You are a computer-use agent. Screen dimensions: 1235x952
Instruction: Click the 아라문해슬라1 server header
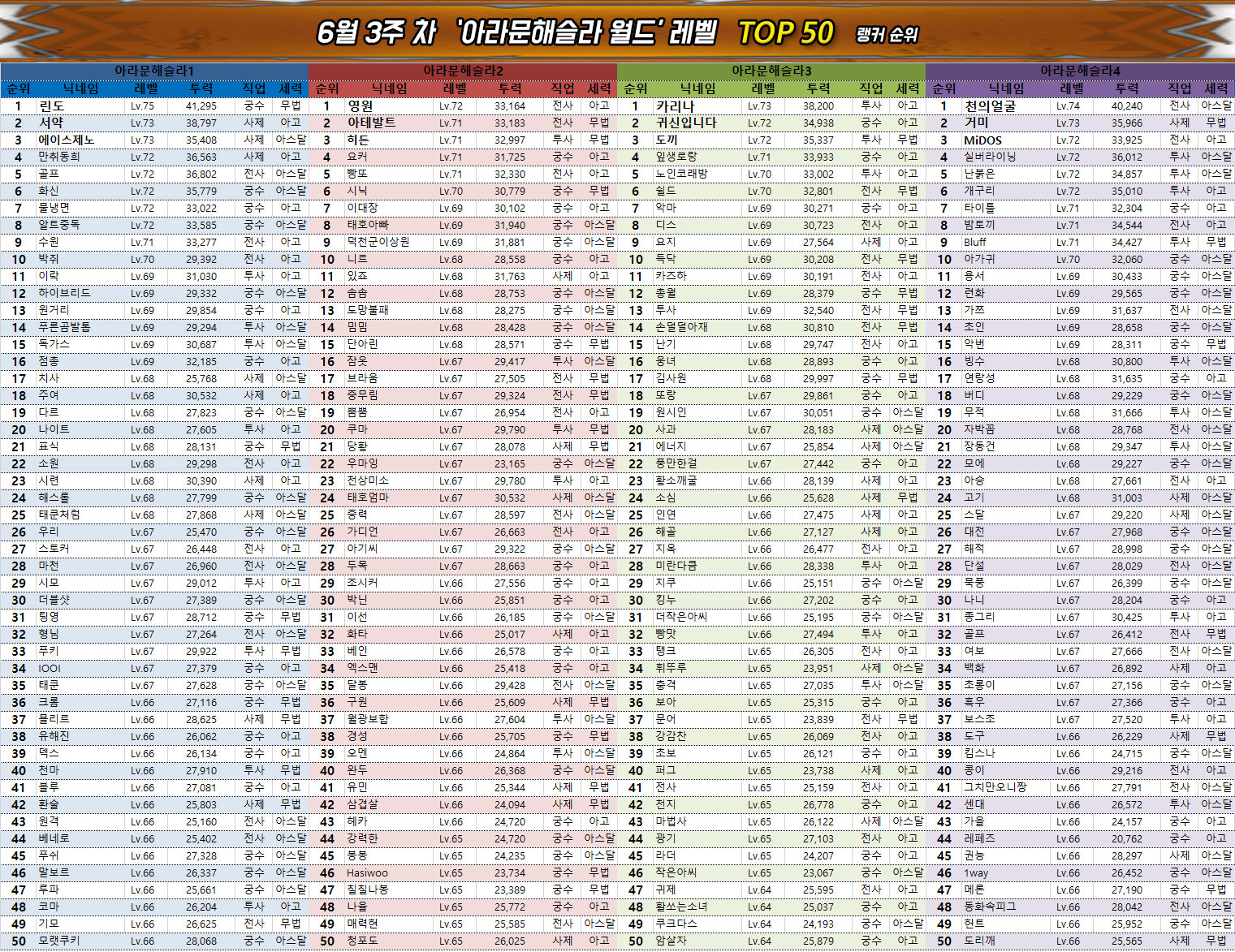pyautogui.click(x=154, y=71)
